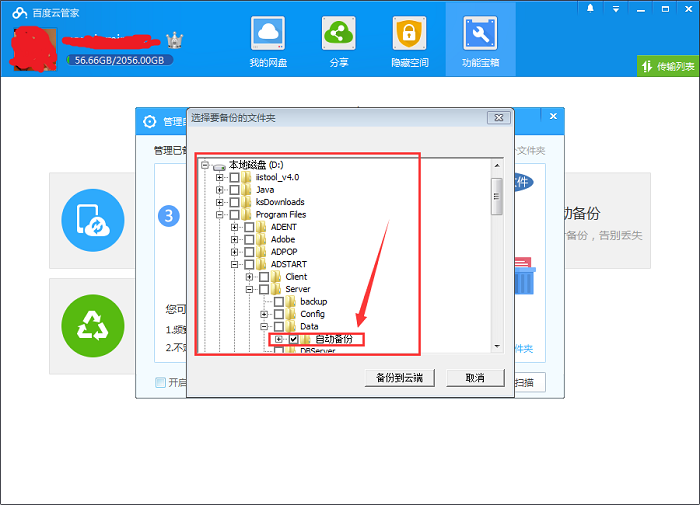Close the folder selection dialog
This screenshot has height=505, width=700.
point(499,117)
